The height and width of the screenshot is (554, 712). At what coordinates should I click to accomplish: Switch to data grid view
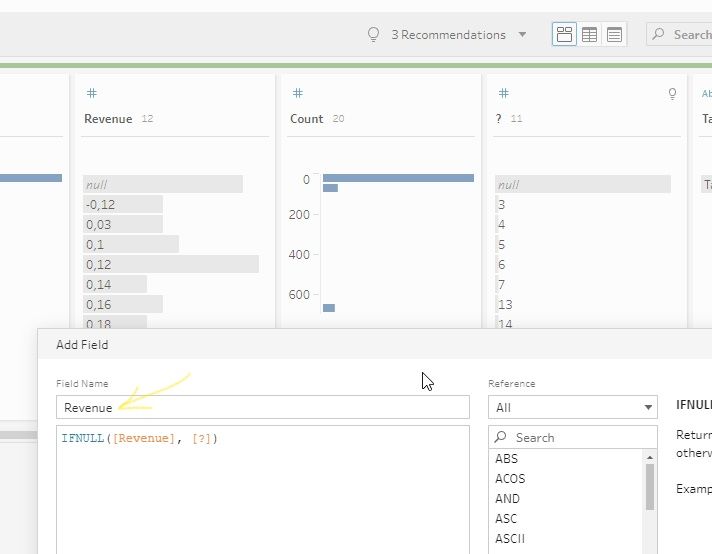tap(590, 35)
